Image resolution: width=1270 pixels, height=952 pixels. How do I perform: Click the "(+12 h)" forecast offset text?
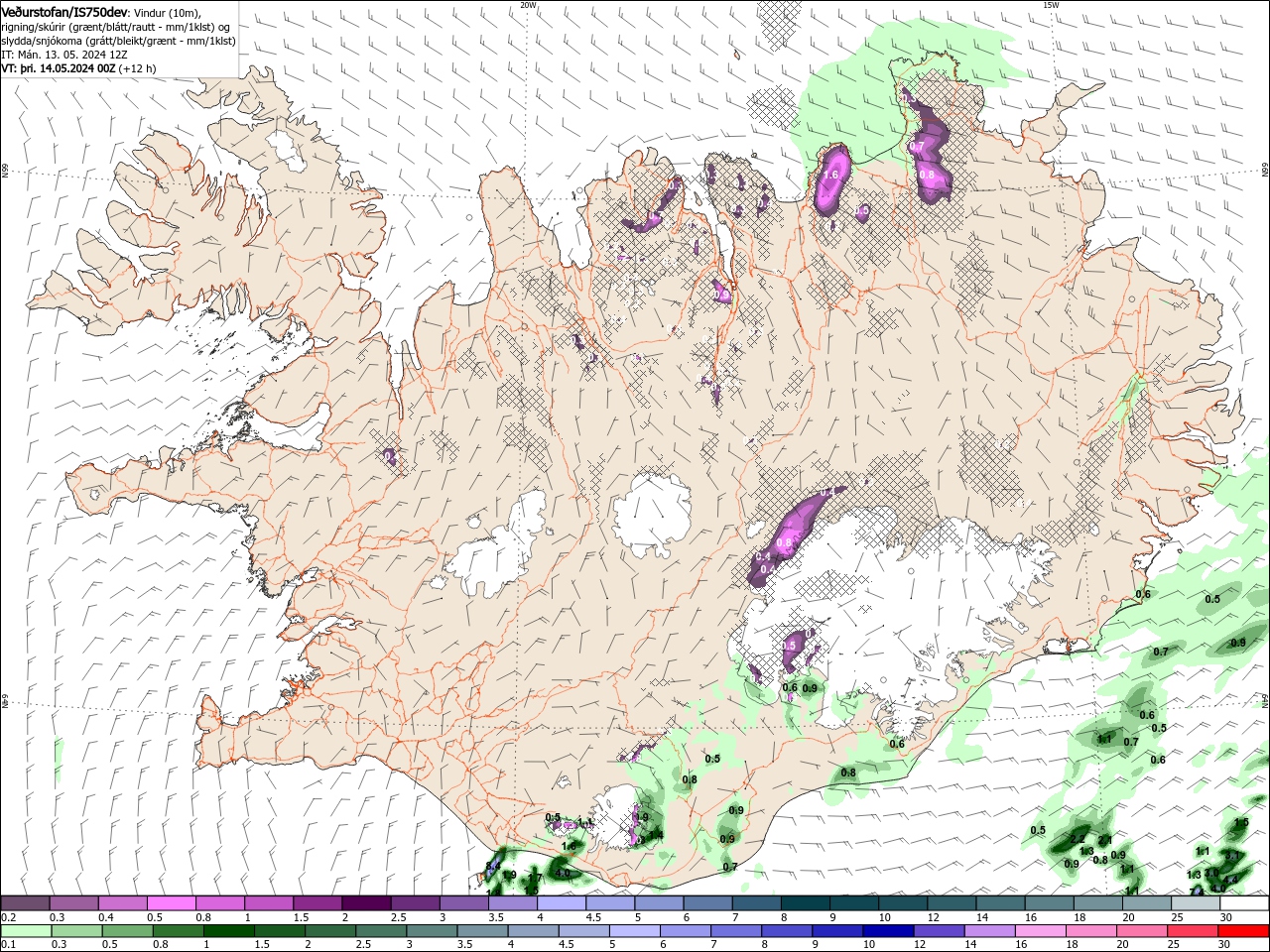[x=137, y=68]
